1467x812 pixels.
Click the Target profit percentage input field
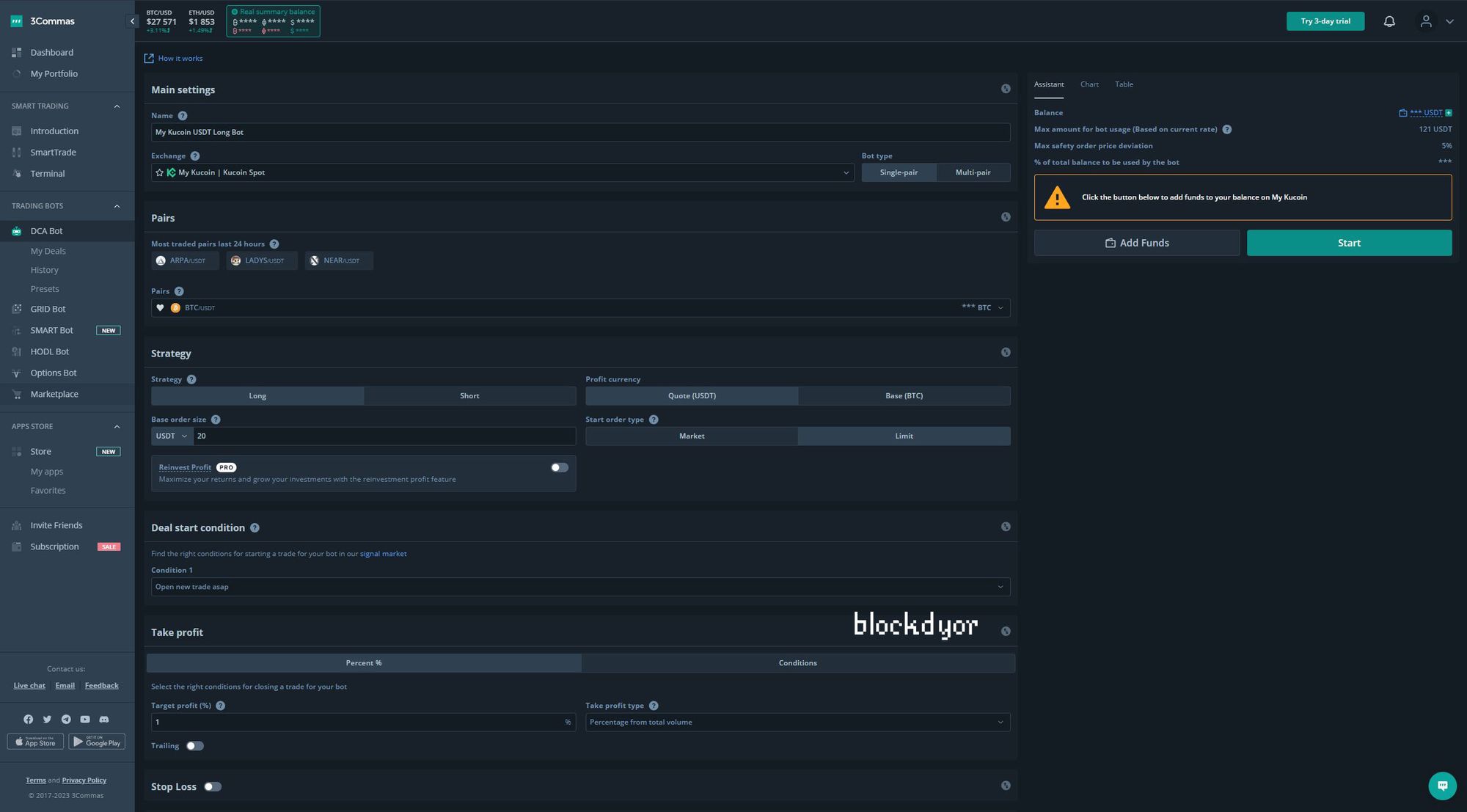click(360, 721)
